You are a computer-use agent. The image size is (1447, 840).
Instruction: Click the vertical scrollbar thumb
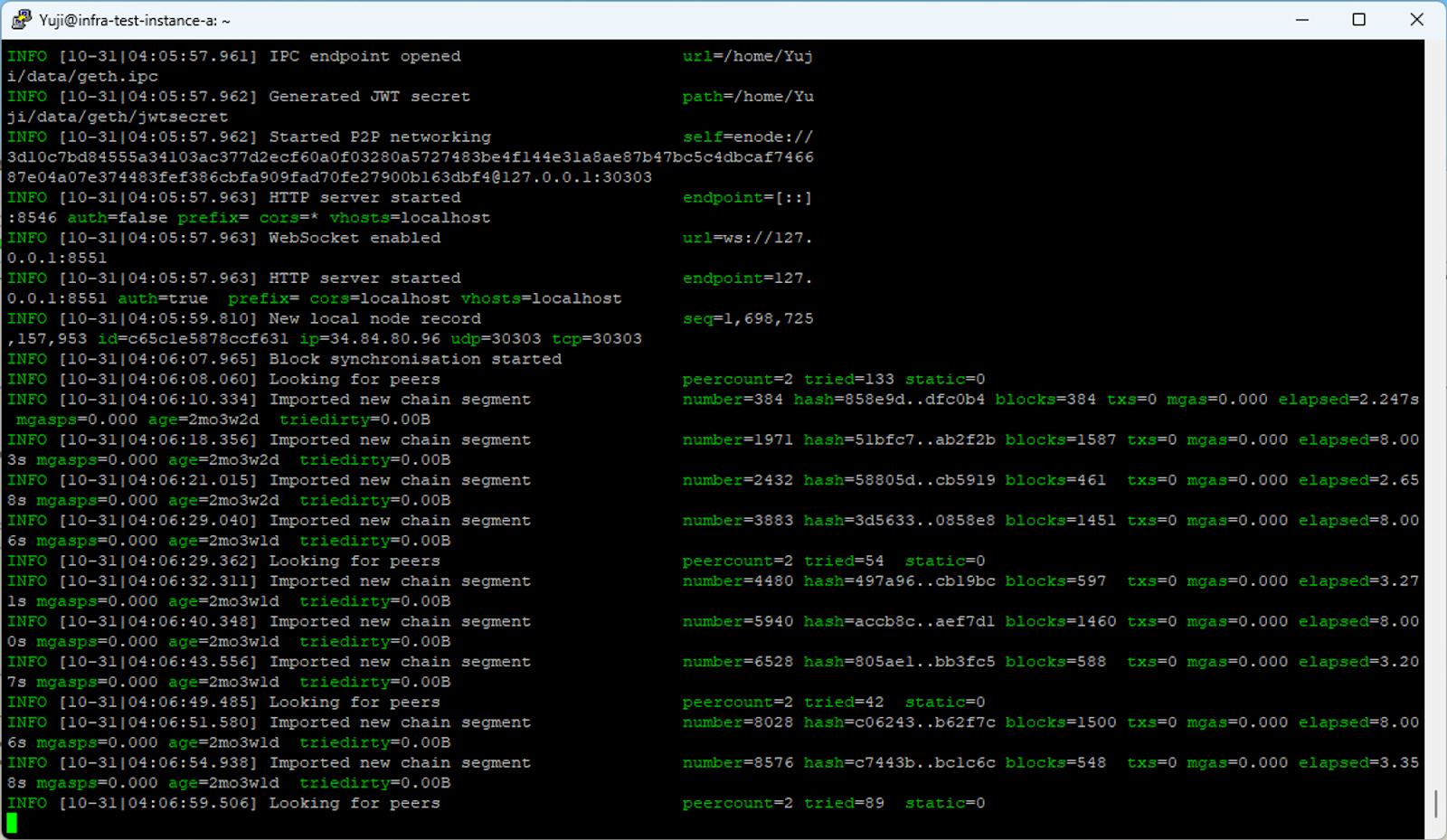pos(1435,803)
